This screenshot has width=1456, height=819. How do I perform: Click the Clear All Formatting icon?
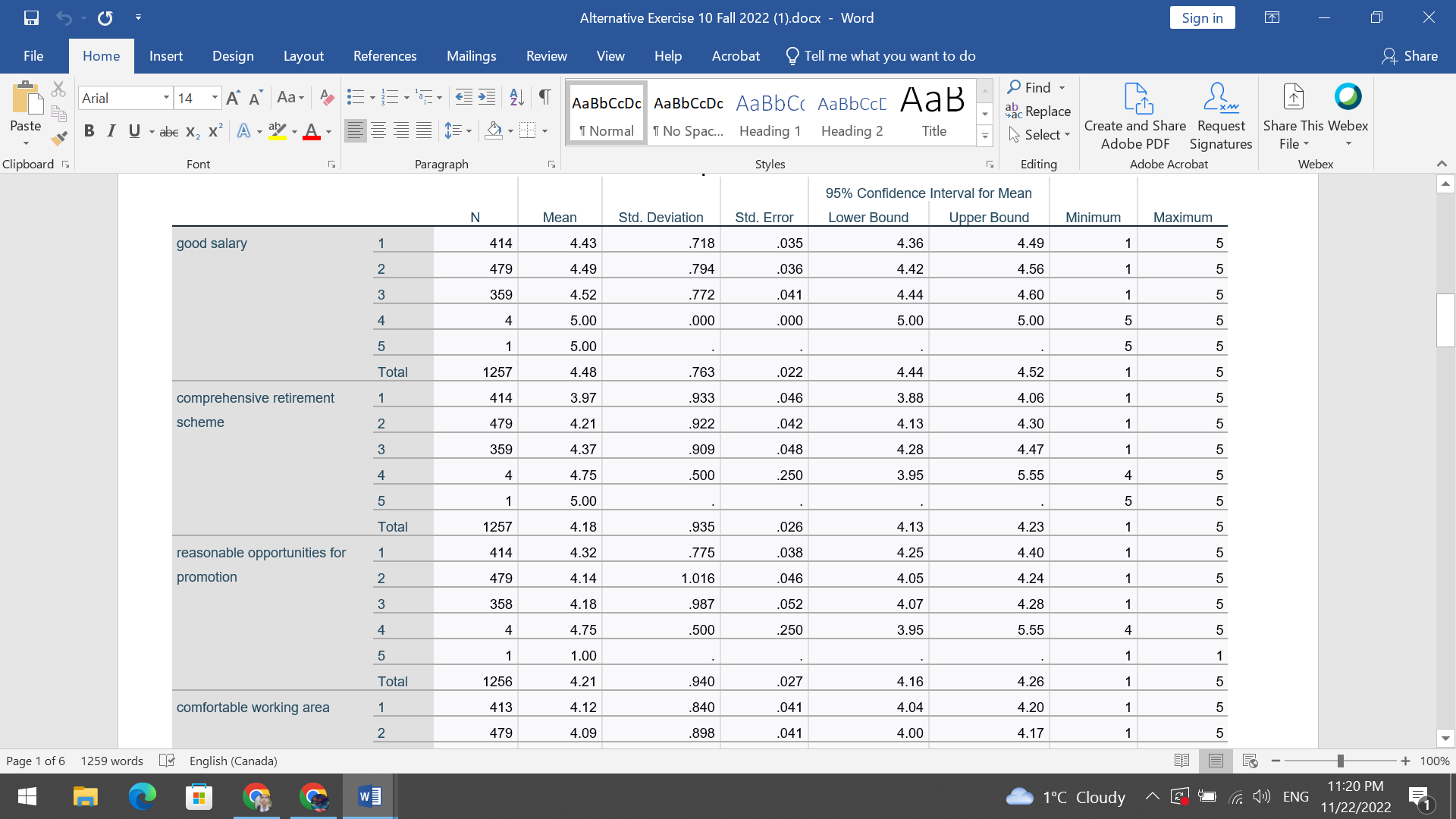click(x=327, y=97)
